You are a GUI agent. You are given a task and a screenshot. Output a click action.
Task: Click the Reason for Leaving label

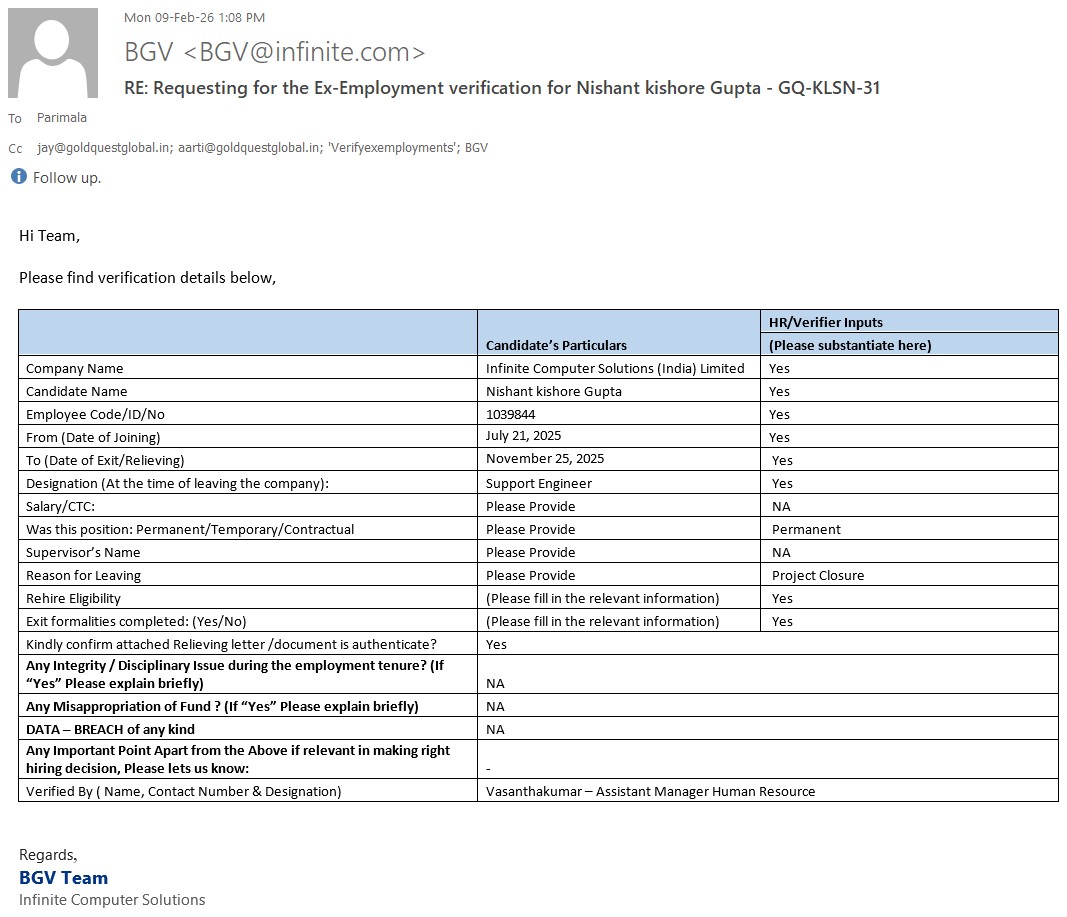click(83, 576)
